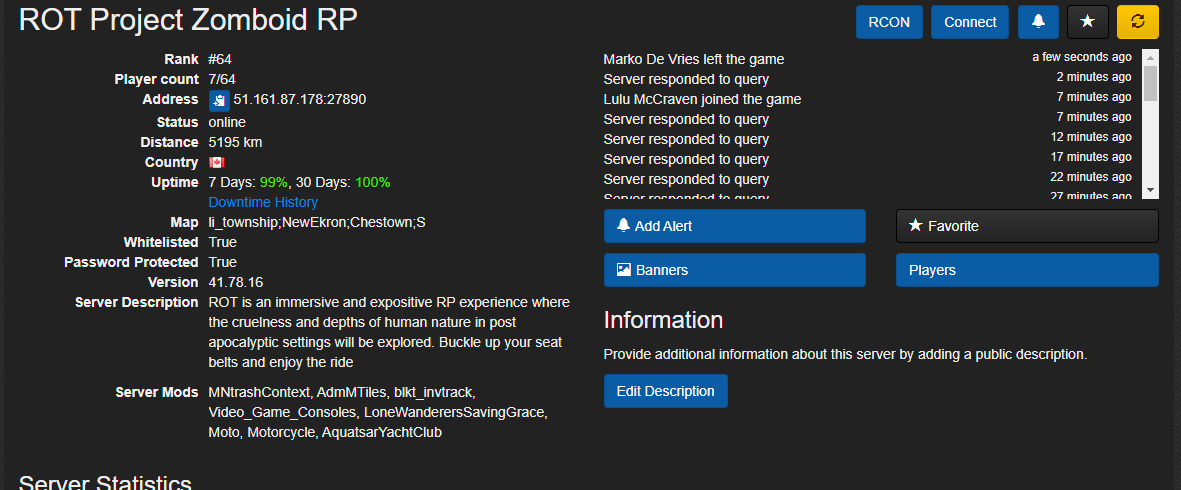
Task: Click the event log scrollbar thumb
Action: (x=1150, y=83)
